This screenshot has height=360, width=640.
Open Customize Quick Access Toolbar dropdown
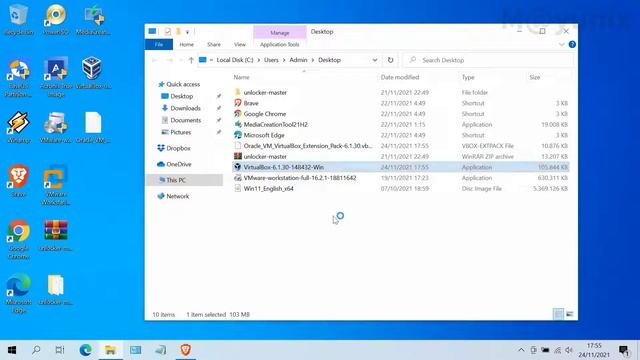coord(187,32)
